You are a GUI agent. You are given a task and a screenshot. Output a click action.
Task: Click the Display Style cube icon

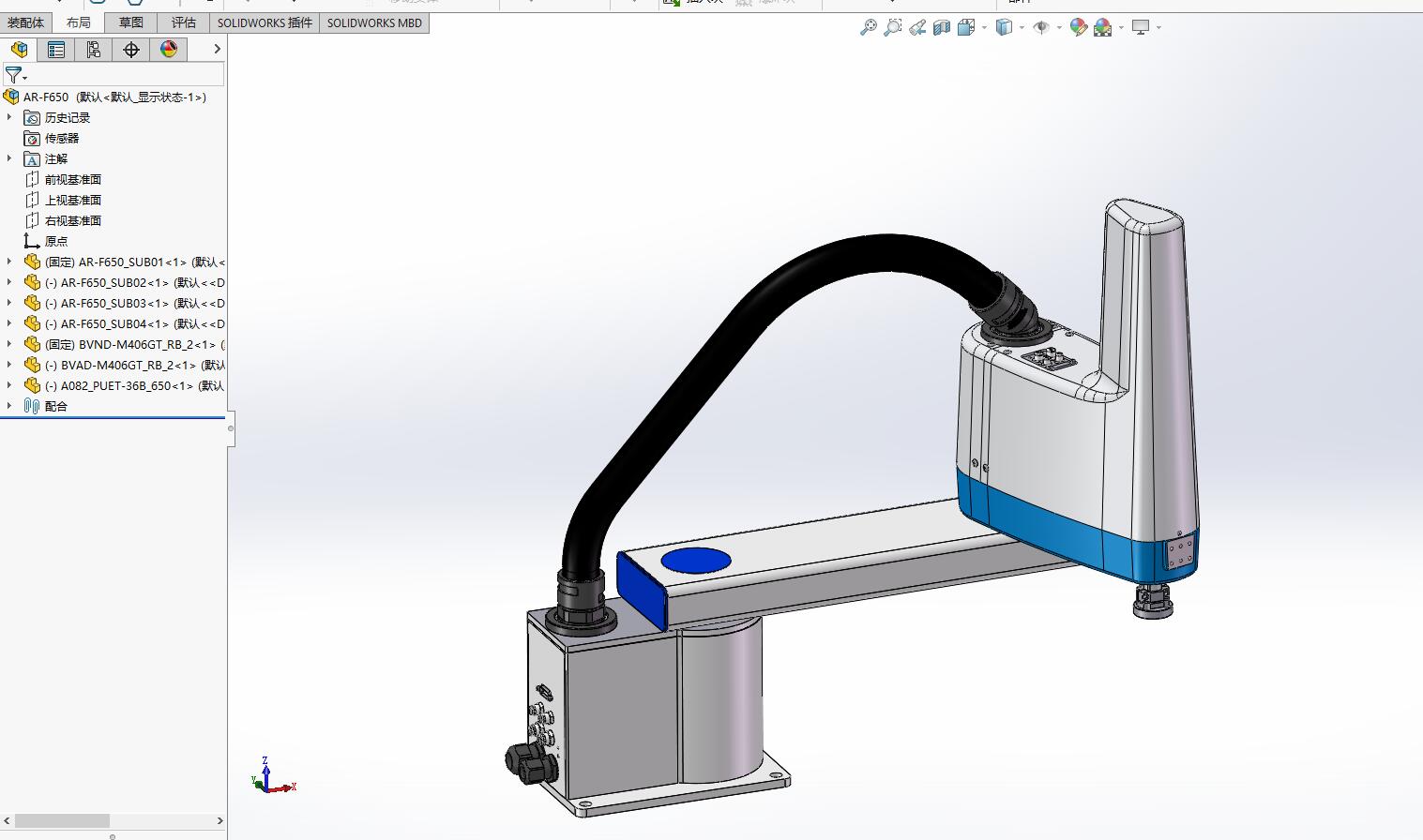[1003, 27]
